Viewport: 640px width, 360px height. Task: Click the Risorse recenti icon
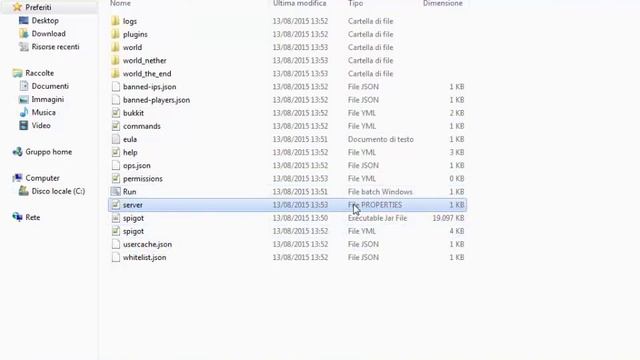click(x=24, y=47)
